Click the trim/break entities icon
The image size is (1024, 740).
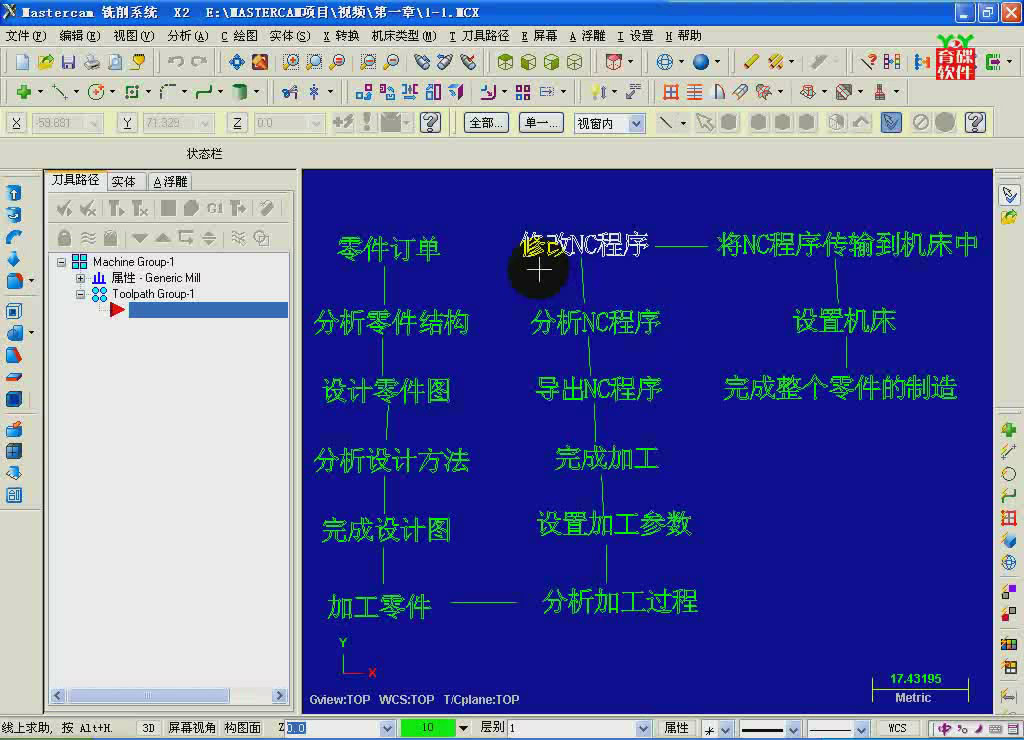click(x=289, y=92)
